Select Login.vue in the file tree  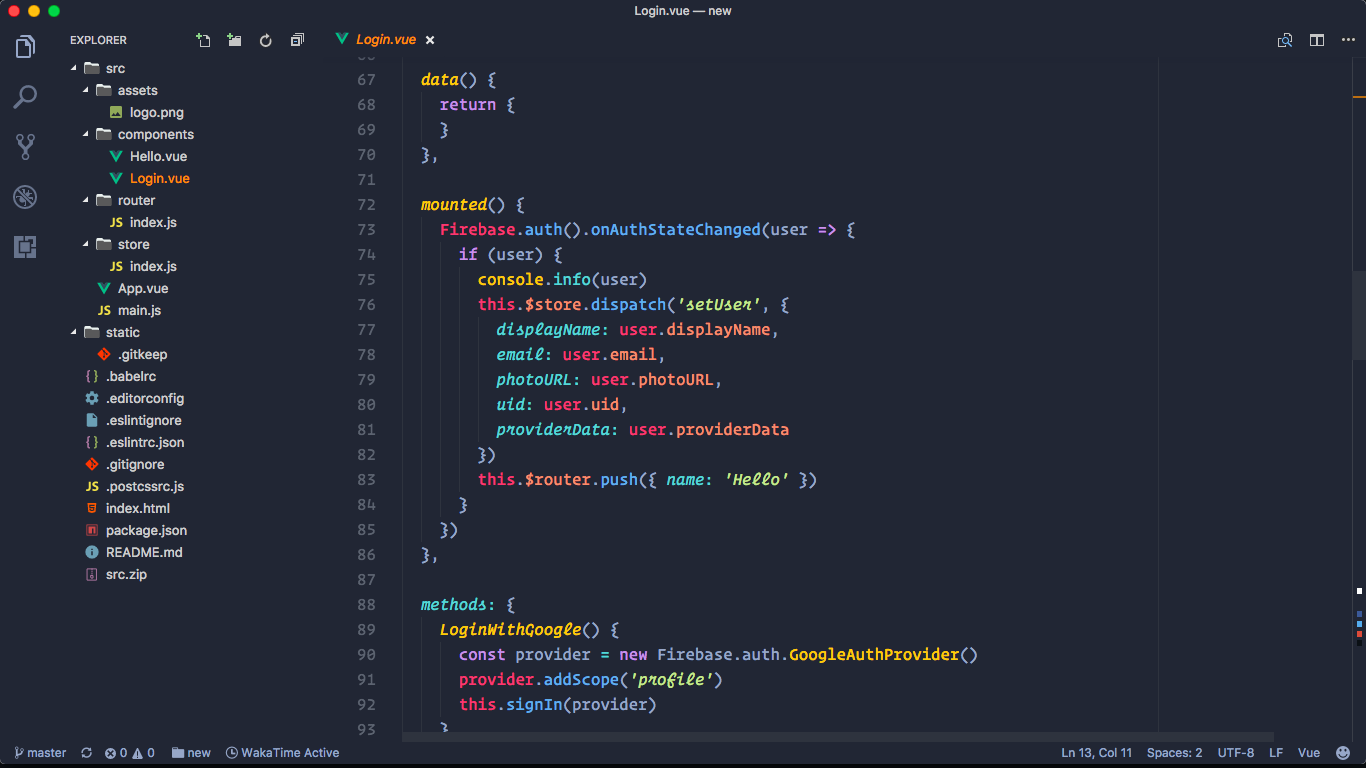pyautogui.click(x=159, y=178)
